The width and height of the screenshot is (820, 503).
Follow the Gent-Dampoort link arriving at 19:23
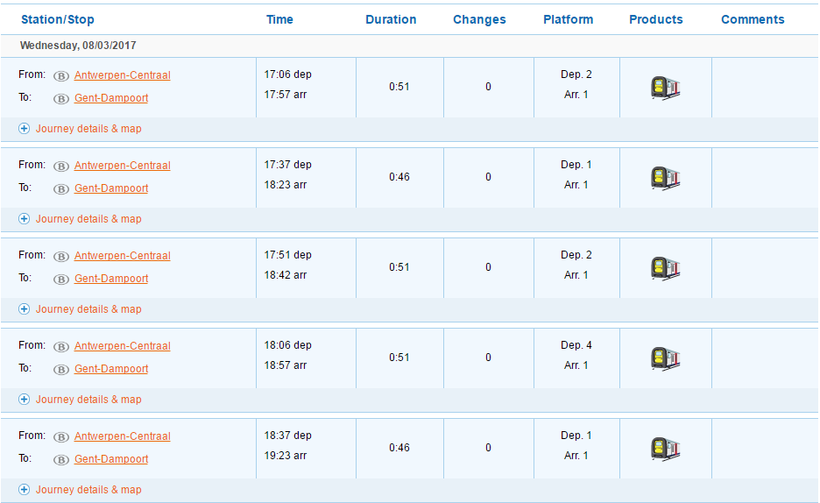(111, 459)
